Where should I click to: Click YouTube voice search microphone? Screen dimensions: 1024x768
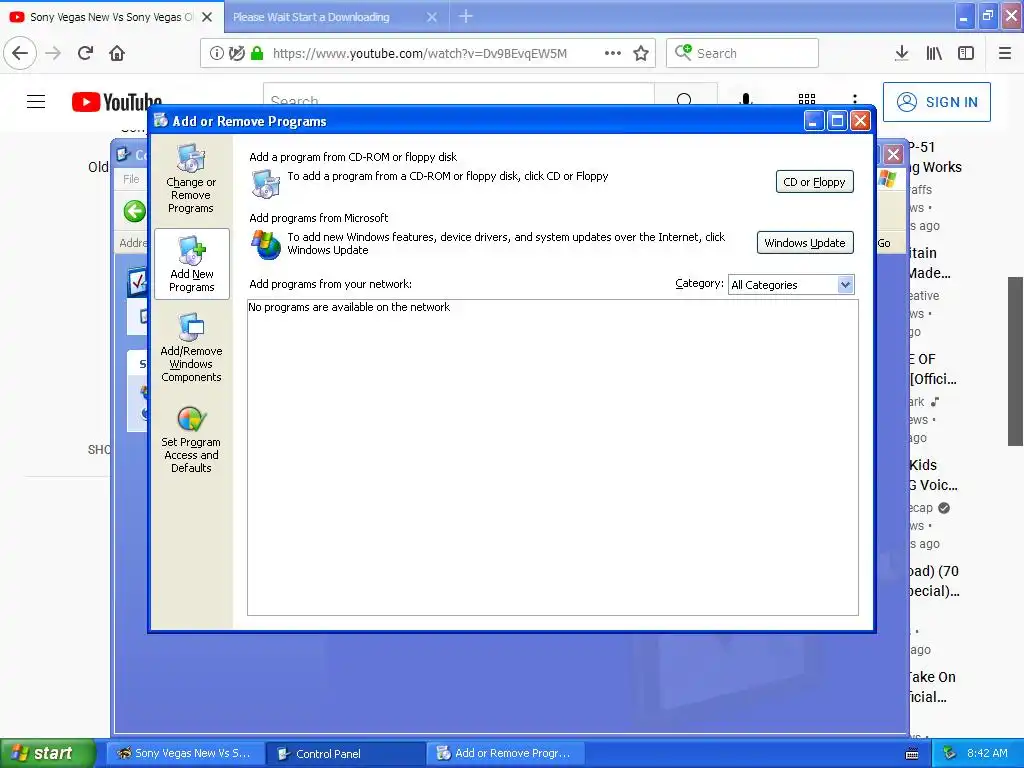tap(746, 99)
